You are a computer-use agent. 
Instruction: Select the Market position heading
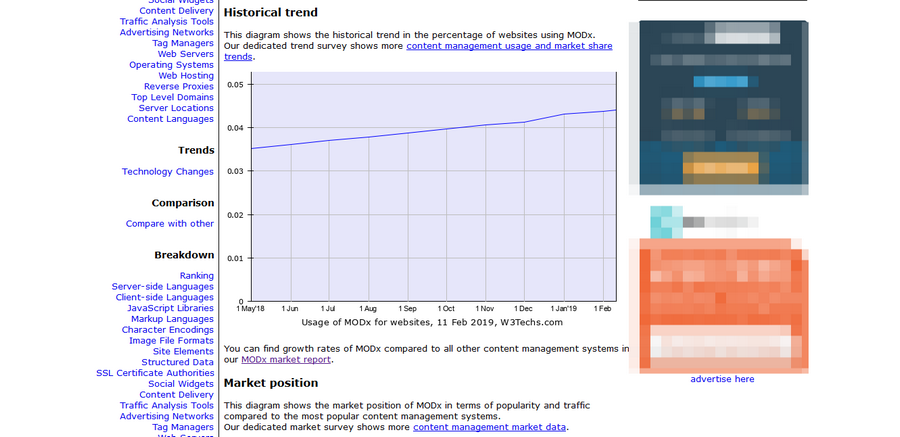pos(270,383)
